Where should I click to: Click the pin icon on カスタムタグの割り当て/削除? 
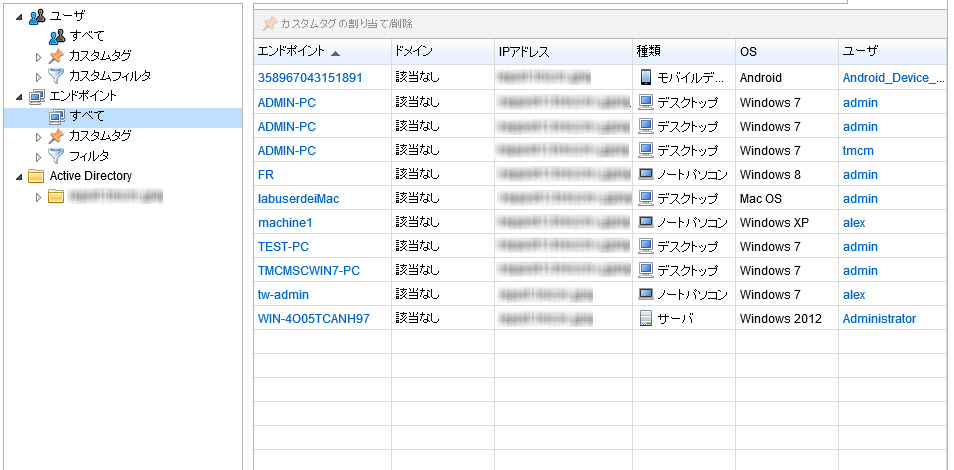click(x=269, y=23)
